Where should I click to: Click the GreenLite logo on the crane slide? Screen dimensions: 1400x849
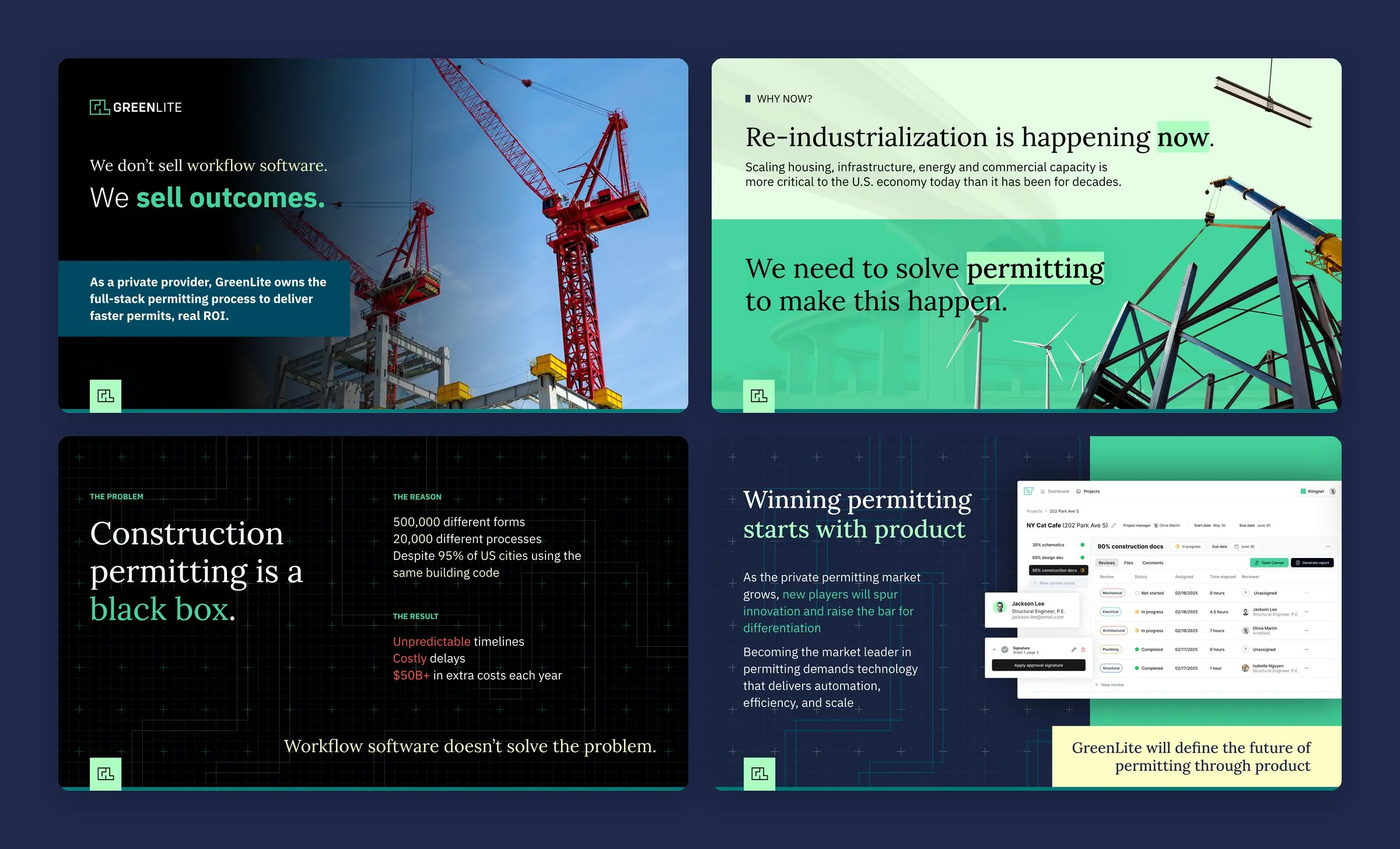tap(136, 107)
